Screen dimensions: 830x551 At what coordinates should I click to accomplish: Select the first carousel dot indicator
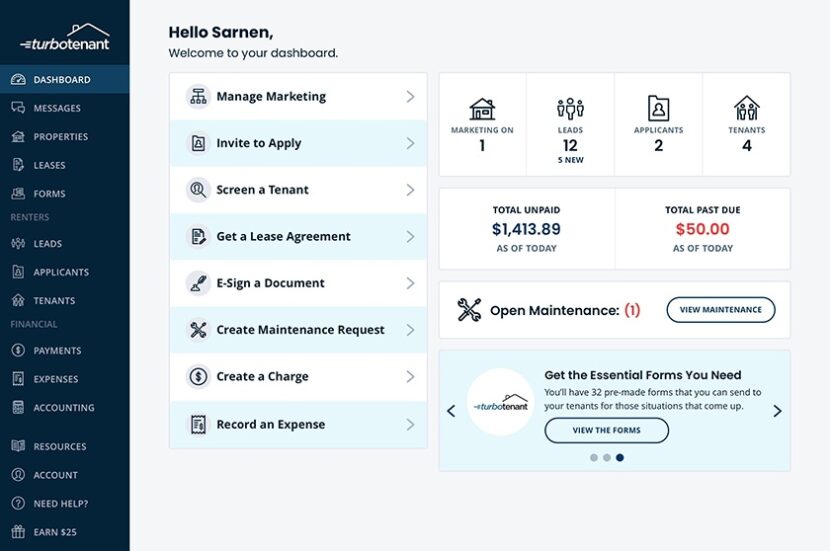[x=594, y=458]
